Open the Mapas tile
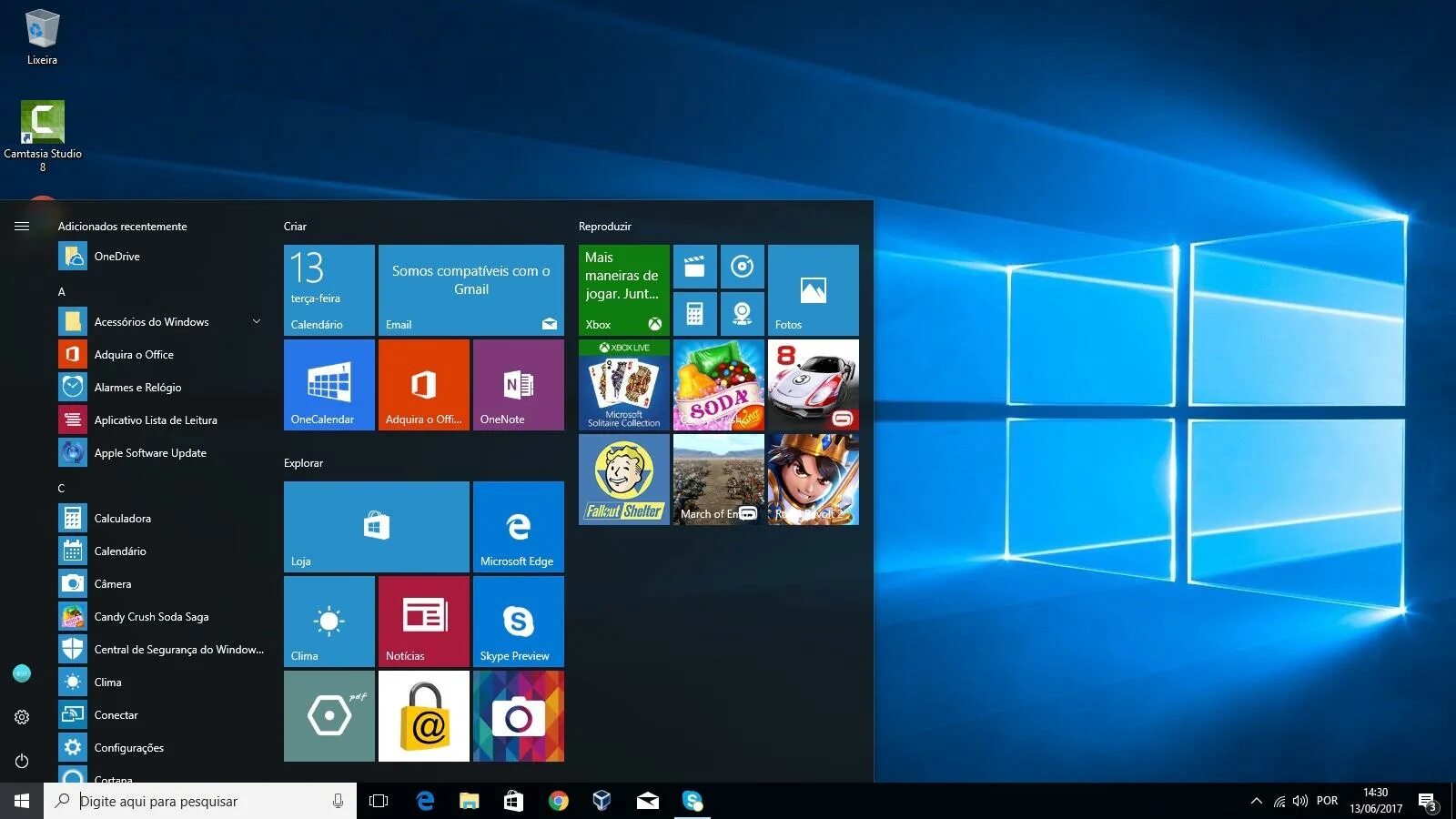The width and height of the screenshot is (1456, 819). [743, 313]
